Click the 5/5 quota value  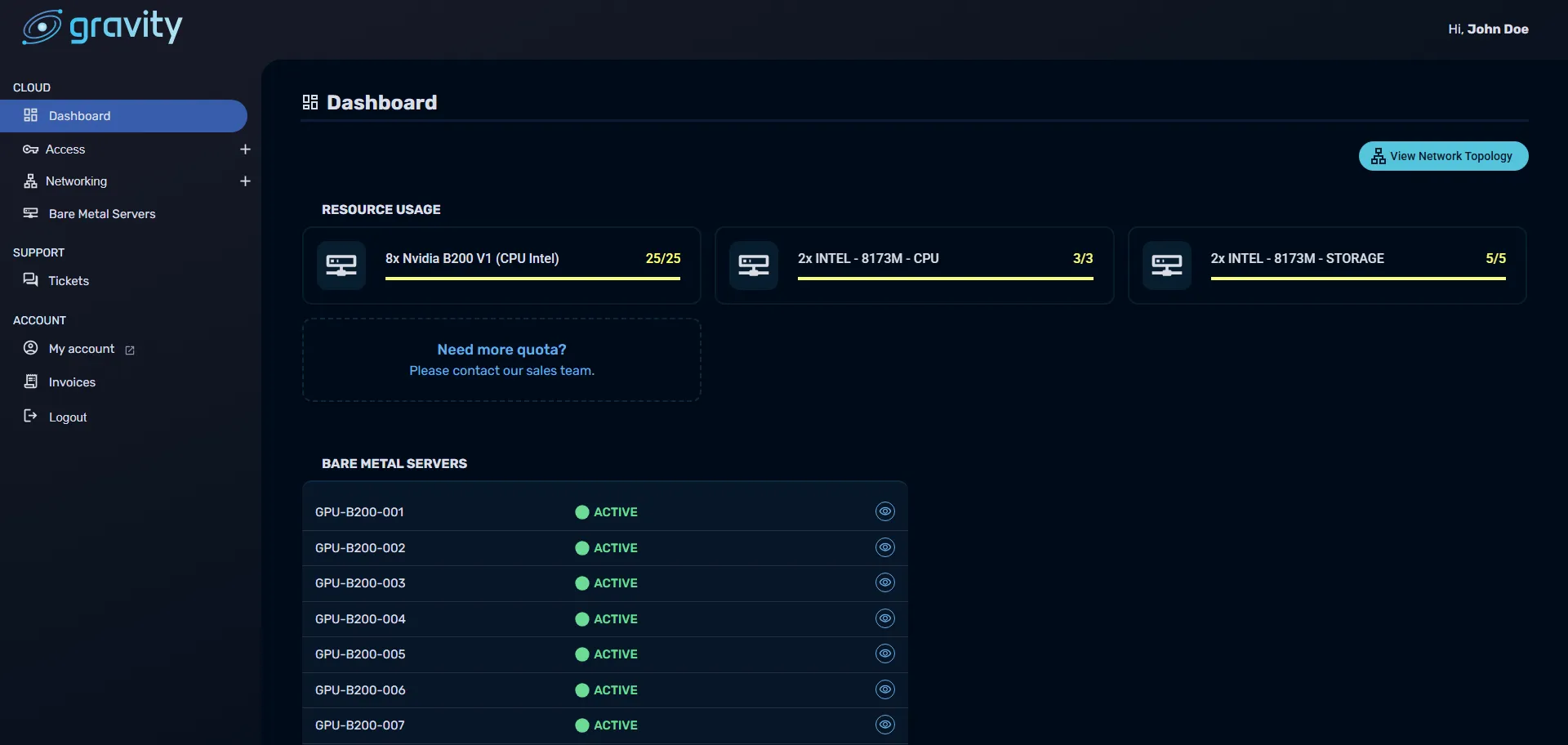[x=1496, y=259]
